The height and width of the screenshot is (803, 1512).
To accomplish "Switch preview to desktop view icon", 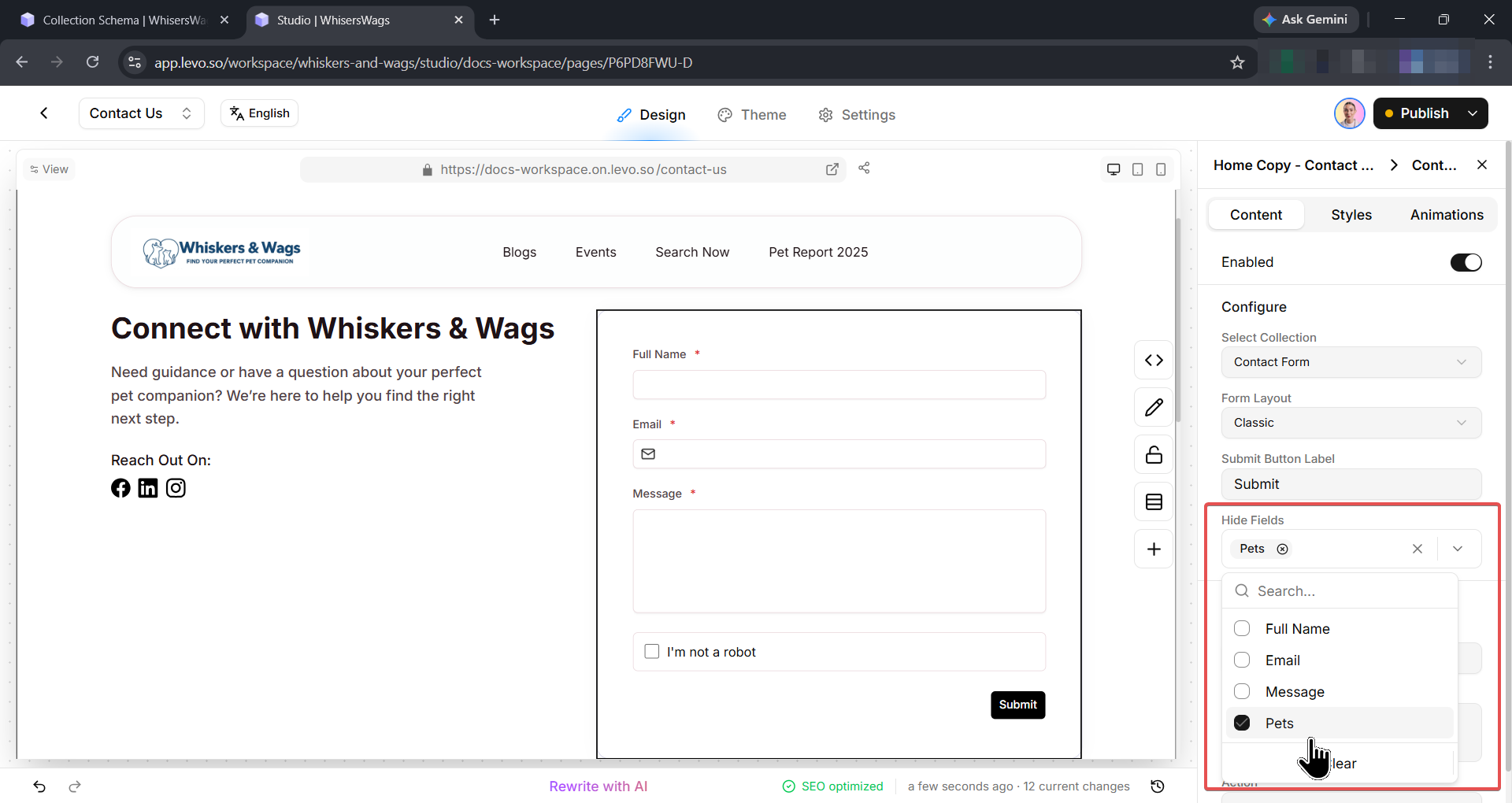I will pos(1114,169).
